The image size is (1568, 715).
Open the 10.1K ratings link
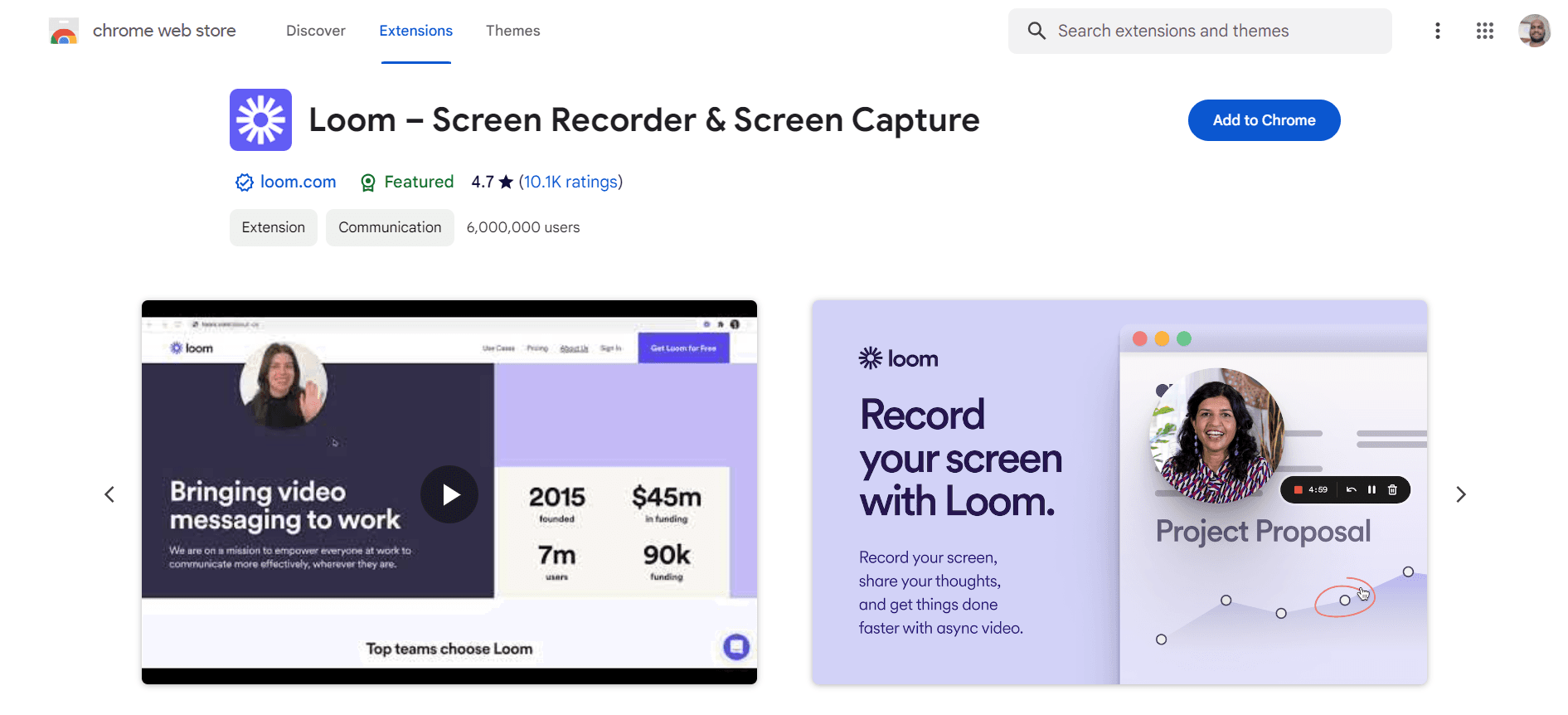pyautogui.click(x=570, y=182)
